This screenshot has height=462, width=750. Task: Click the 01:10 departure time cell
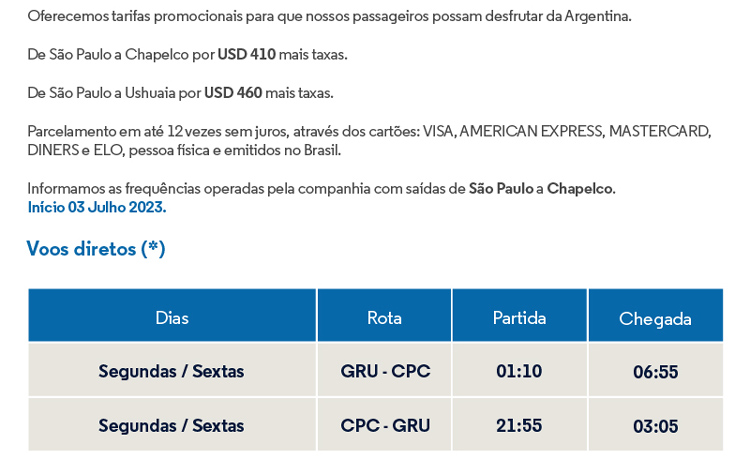(x=519, y=370)
